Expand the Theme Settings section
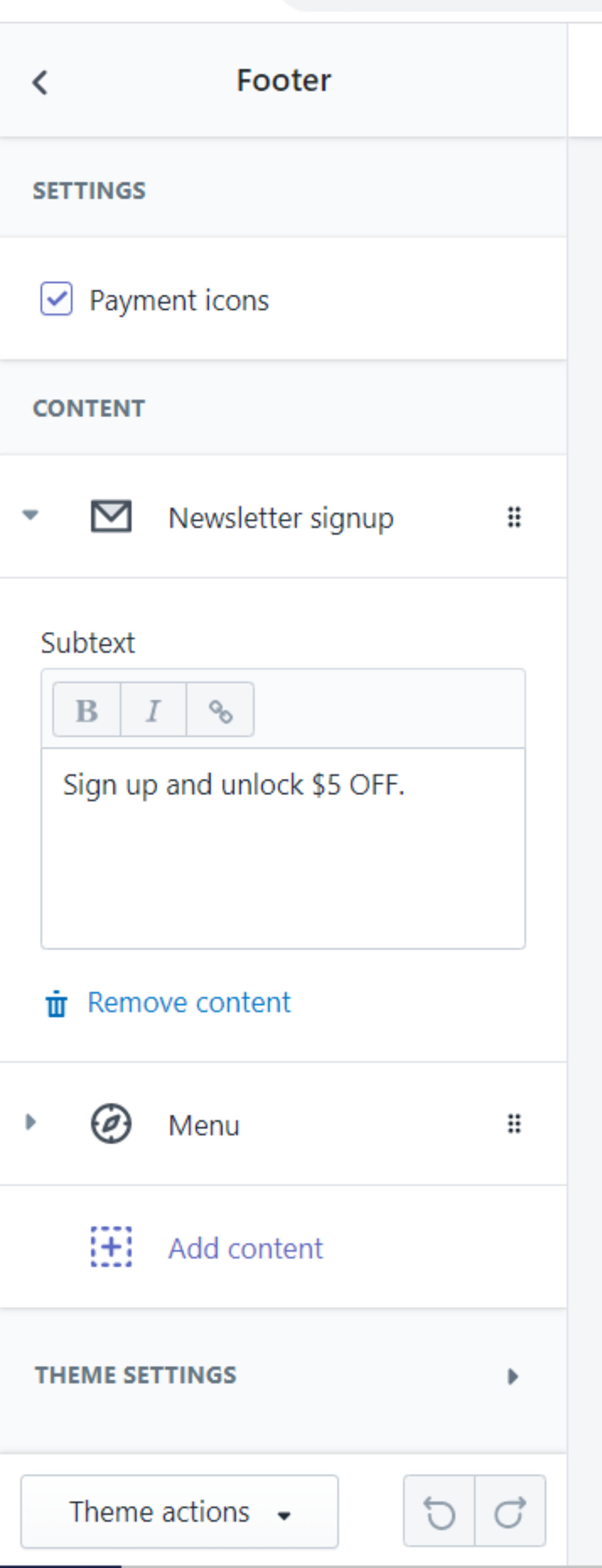Screen dimensions: 602x1568 [512, 1376]
